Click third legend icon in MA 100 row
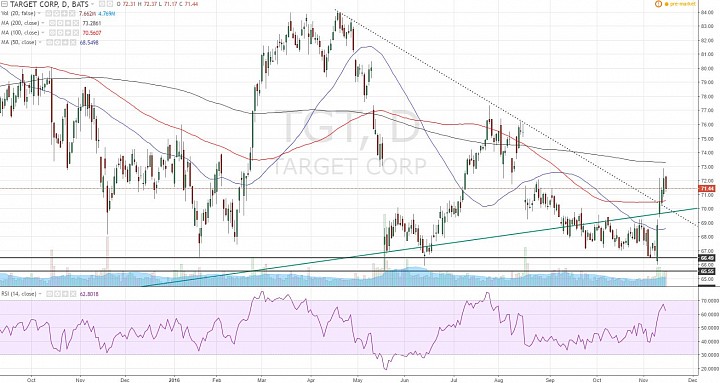The height and width of the screenshot is (383, 720). tap(68, 33)
